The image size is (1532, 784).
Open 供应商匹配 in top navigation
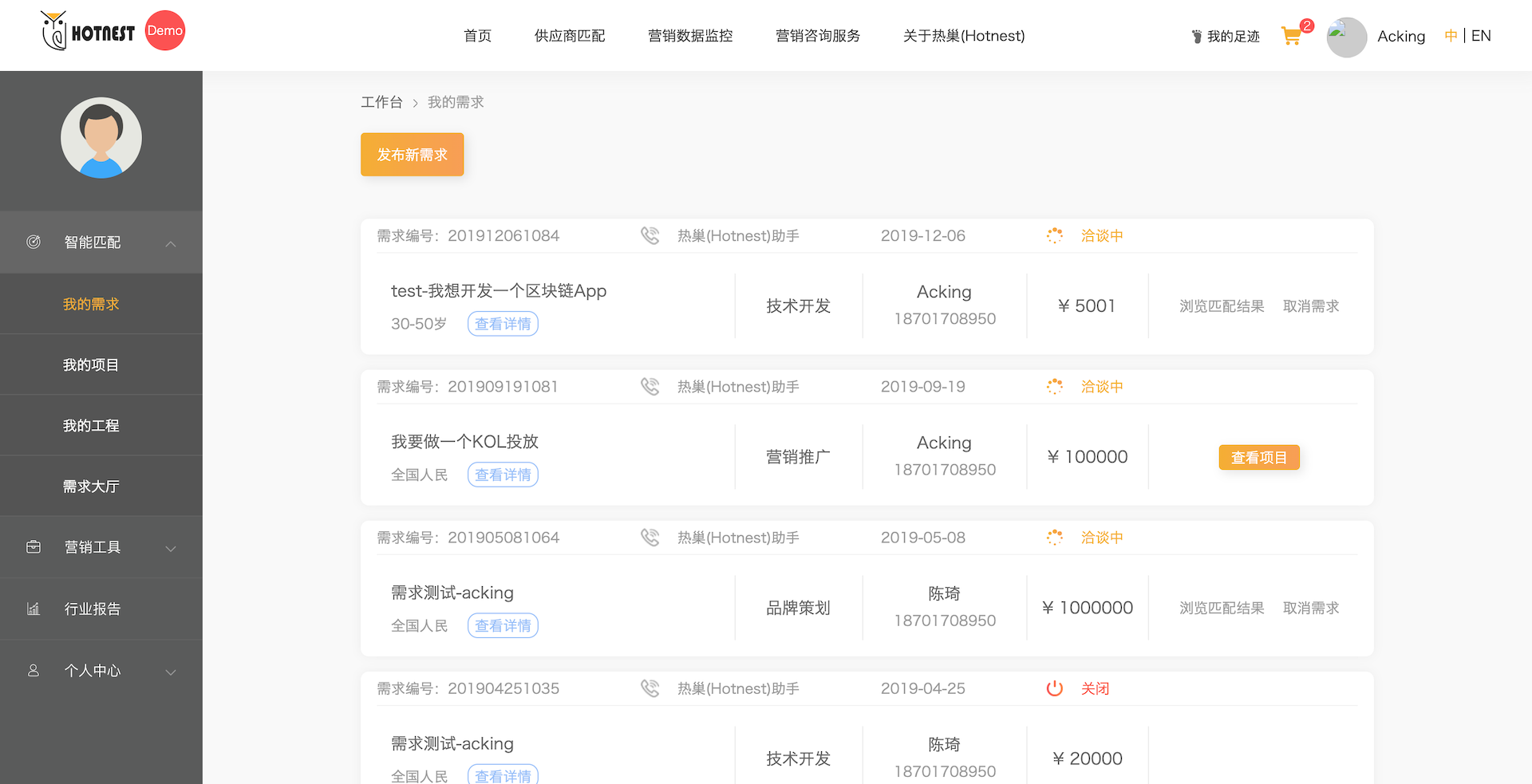[570, 36]
